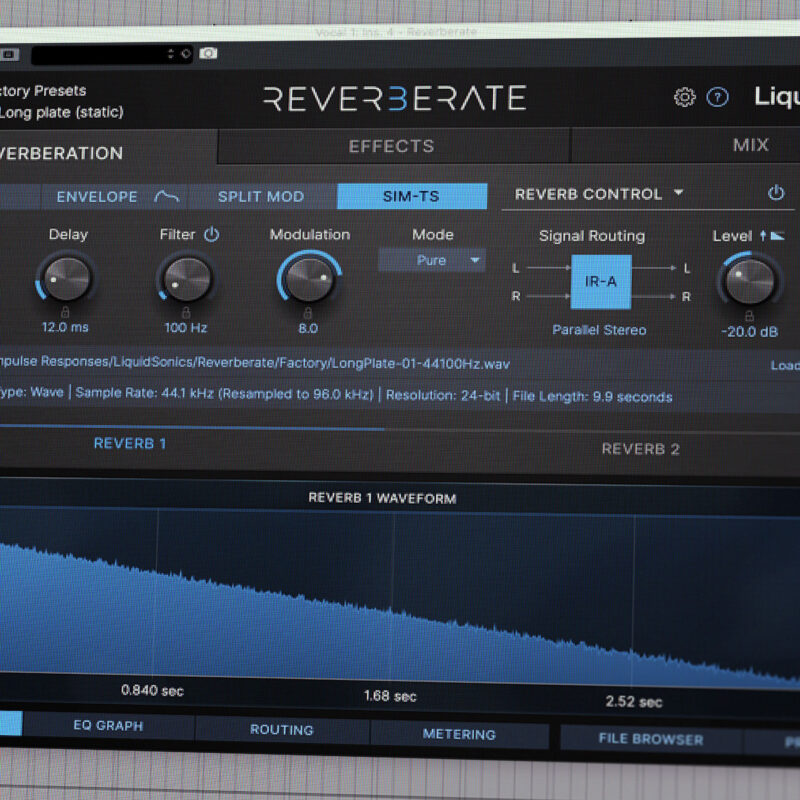
Task: Click the lock under Level knob
Action: [x=749, y=315]
